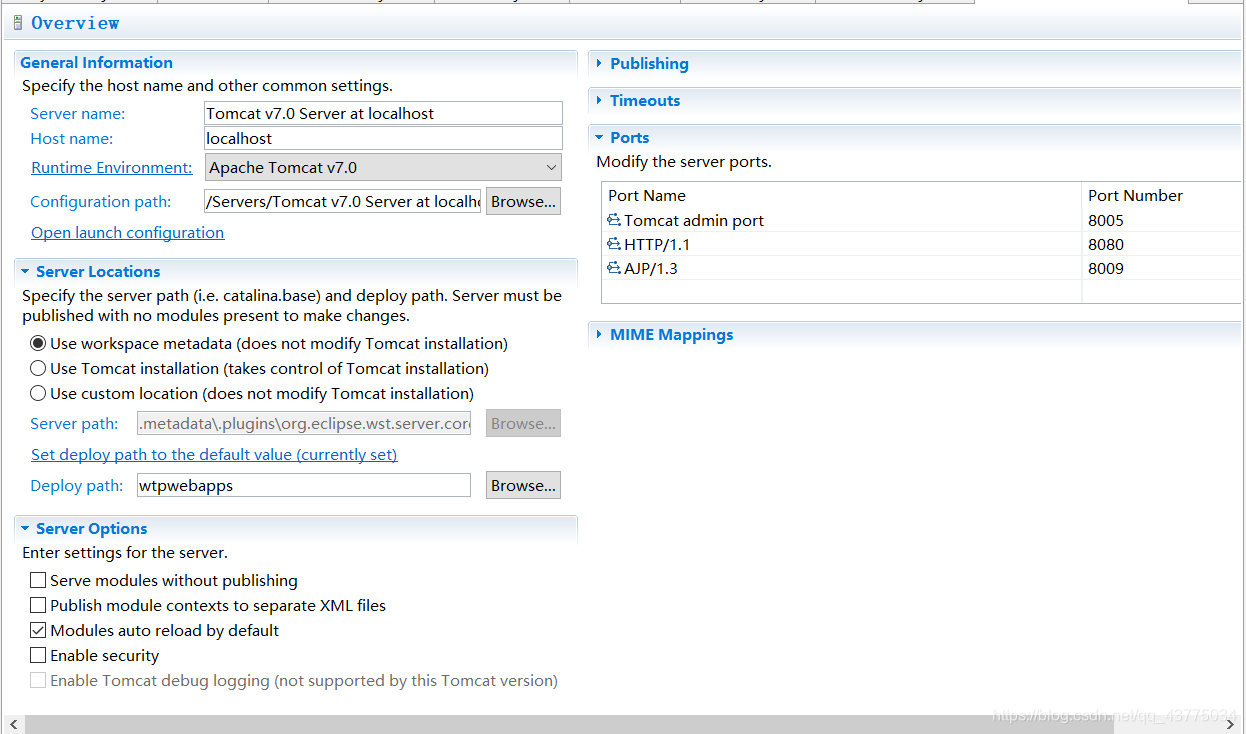The width and height of the screenshot is (1246, 734).
Task: Uncheck Modules auto reload by default
Action: [x=38, y=630]
